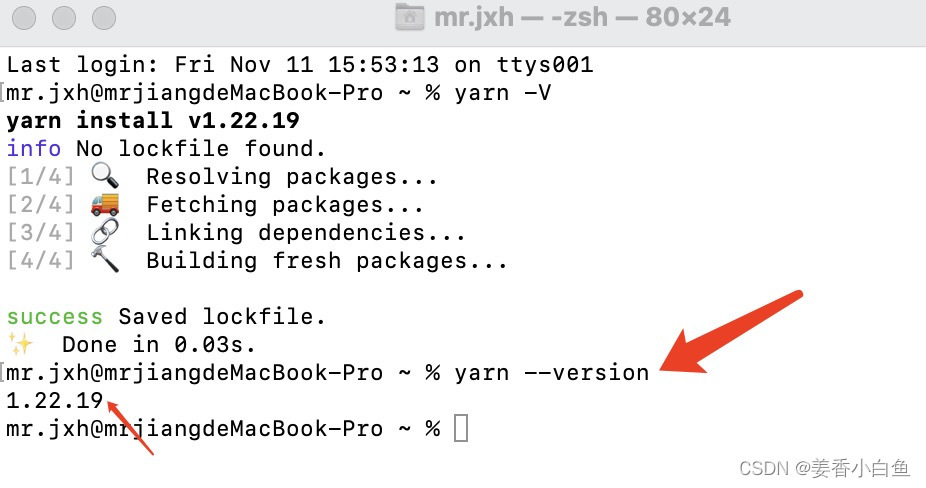926x488 pixels.
Task: Click the yarn --version command text
Action: (x=552, y=373)
